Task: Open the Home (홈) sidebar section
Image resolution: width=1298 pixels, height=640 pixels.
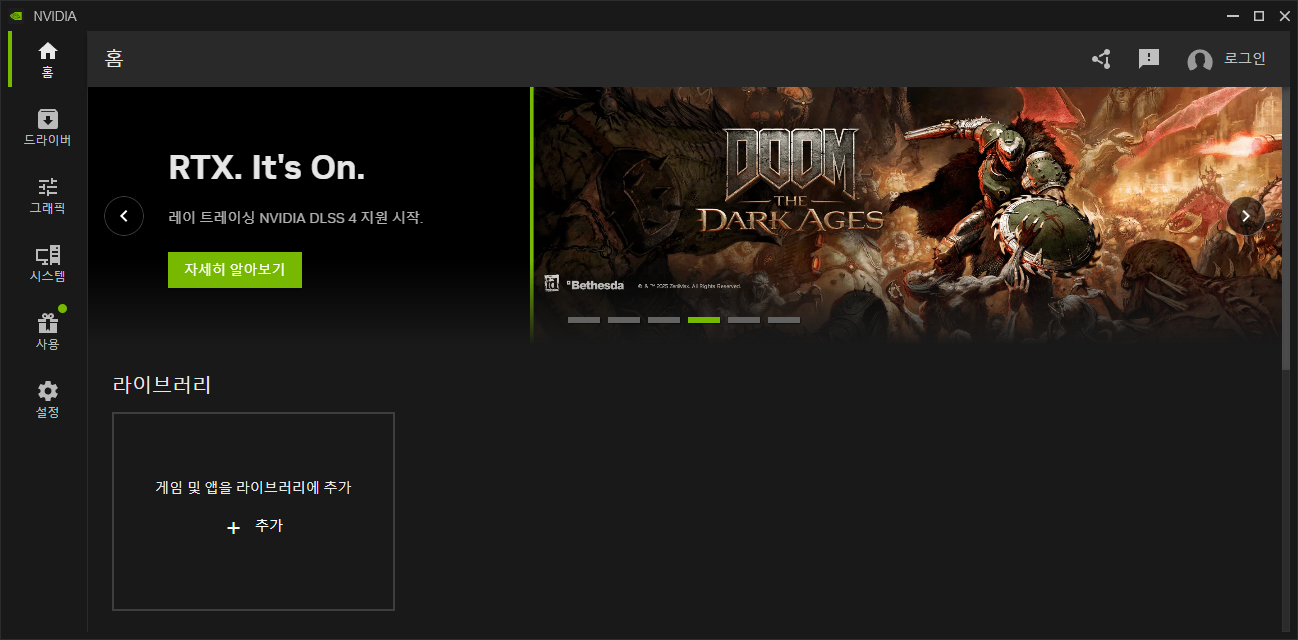Action: (47, 59)
